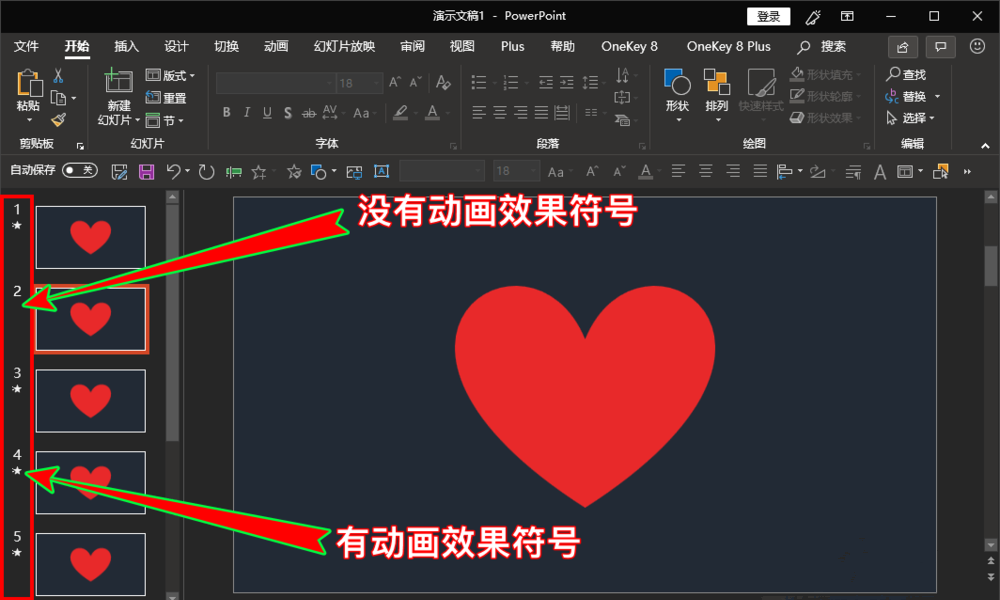The height and width of the screenshot is (600, 1000).
Task: Select slide 3 thumbnail in the panel
Action: [90, 400]
